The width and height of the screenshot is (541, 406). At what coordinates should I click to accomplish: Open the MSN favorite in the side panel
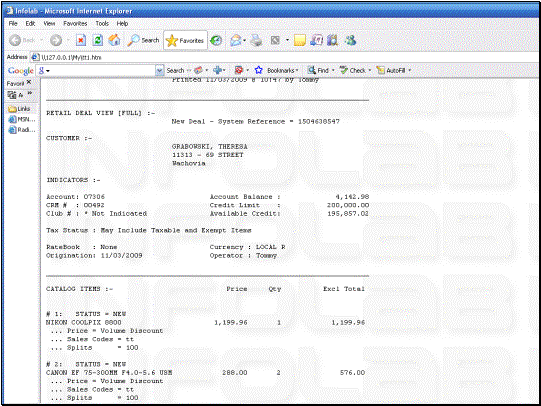click(22, 119)
